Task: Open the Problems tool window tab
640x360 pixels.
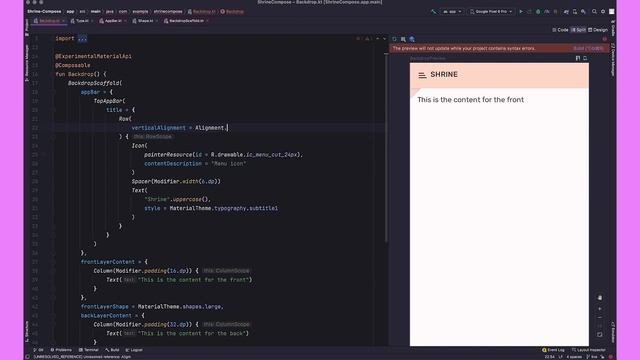Action: coord(61,350)
